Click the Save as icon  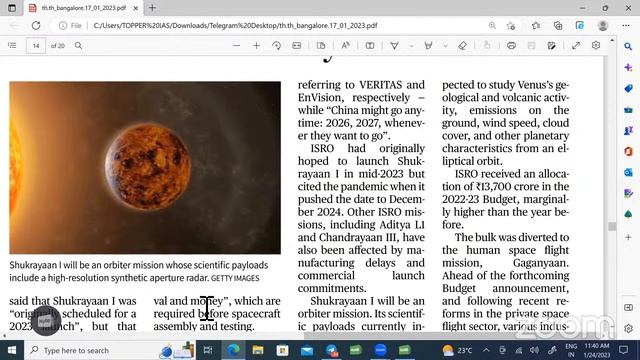click(551, 45)
